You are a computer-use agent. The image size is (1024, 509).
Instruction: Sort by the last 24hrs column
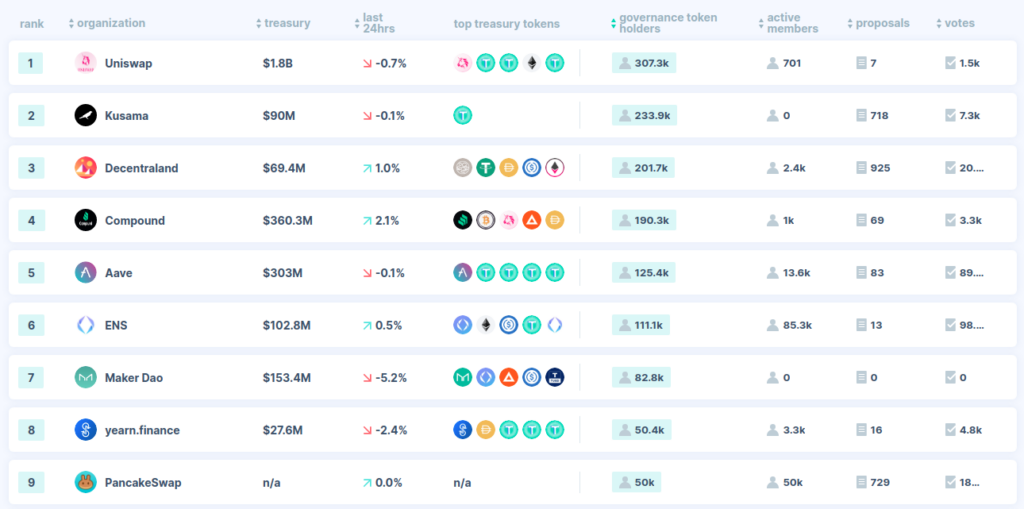pyautogui.click(x=376, y=24)
